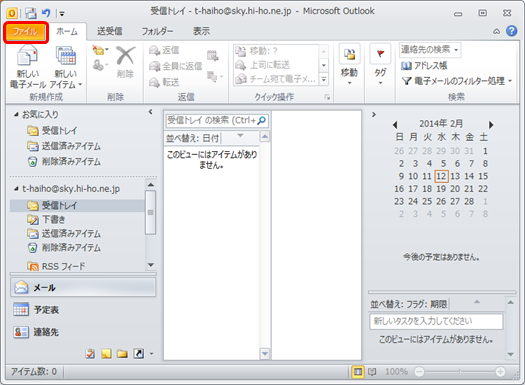Viewport: 525px width, 385px height.
Task: Switch to Calendar module
Action: pos(83,310)
